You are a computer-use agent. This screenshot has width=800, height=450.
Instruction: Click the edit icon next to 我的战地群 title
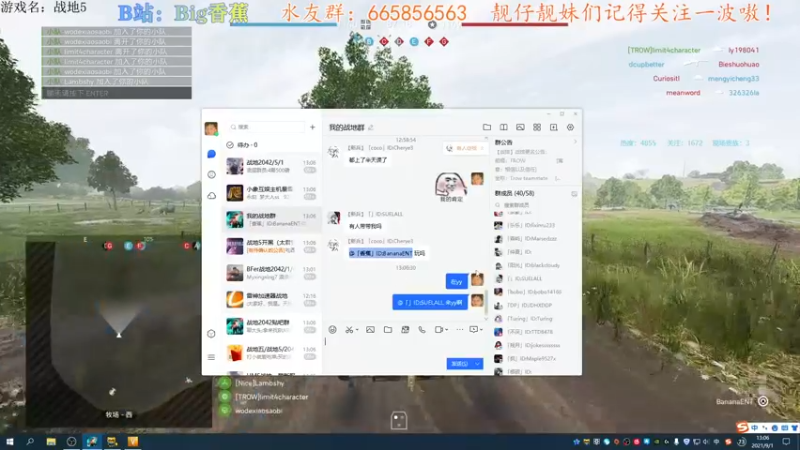point(371,128)
